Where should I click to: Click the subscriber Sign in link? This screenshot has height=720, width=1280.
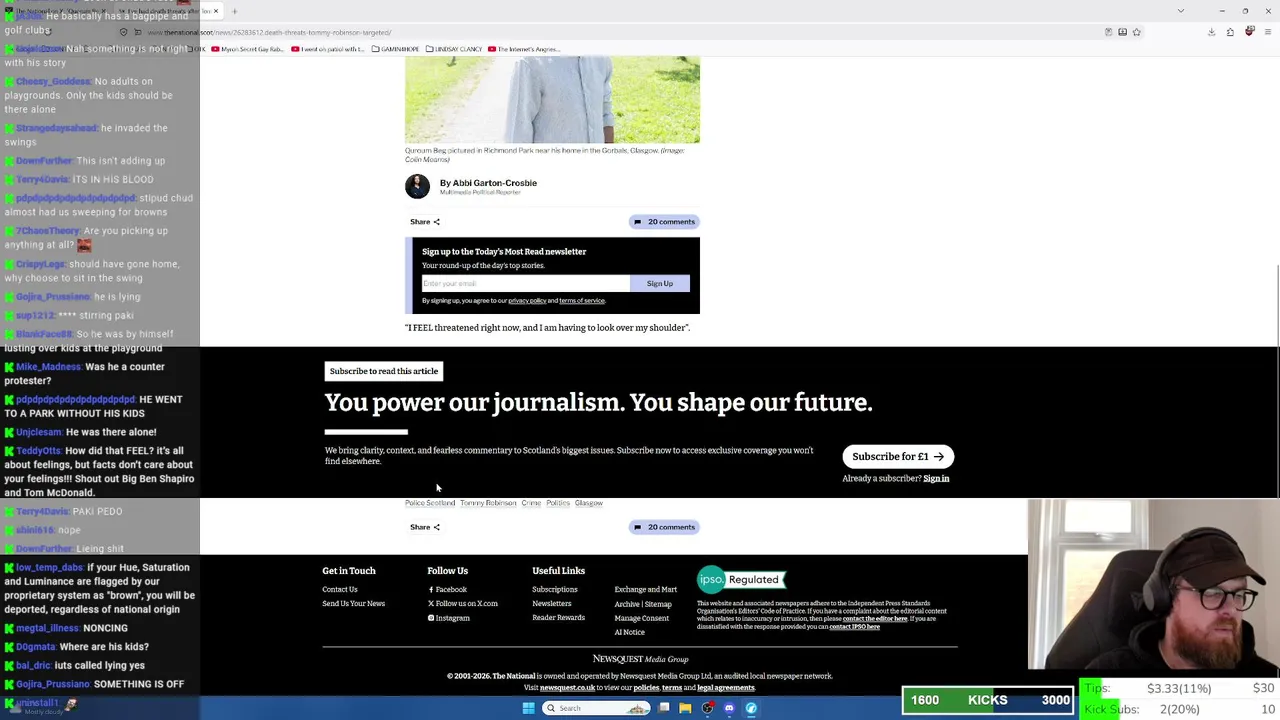(936, 479)
